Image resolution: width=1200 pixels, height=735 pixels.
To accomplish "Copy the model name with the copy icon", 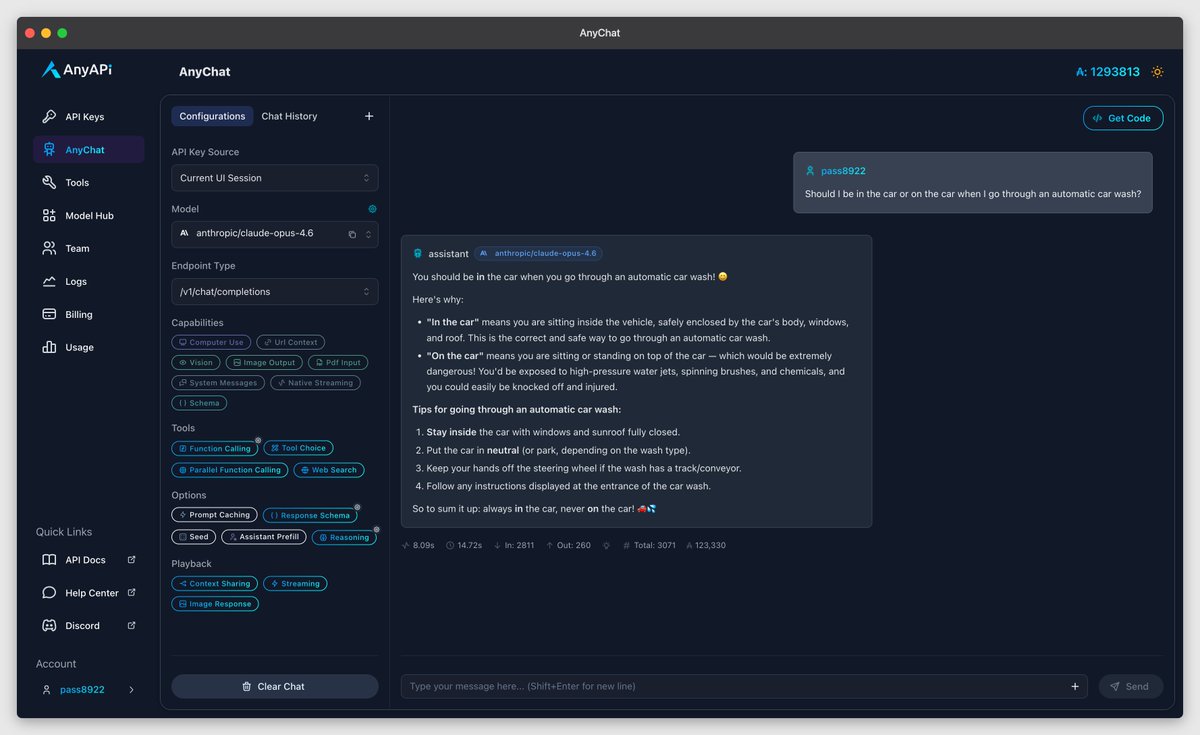I will (x=352, y=234).
